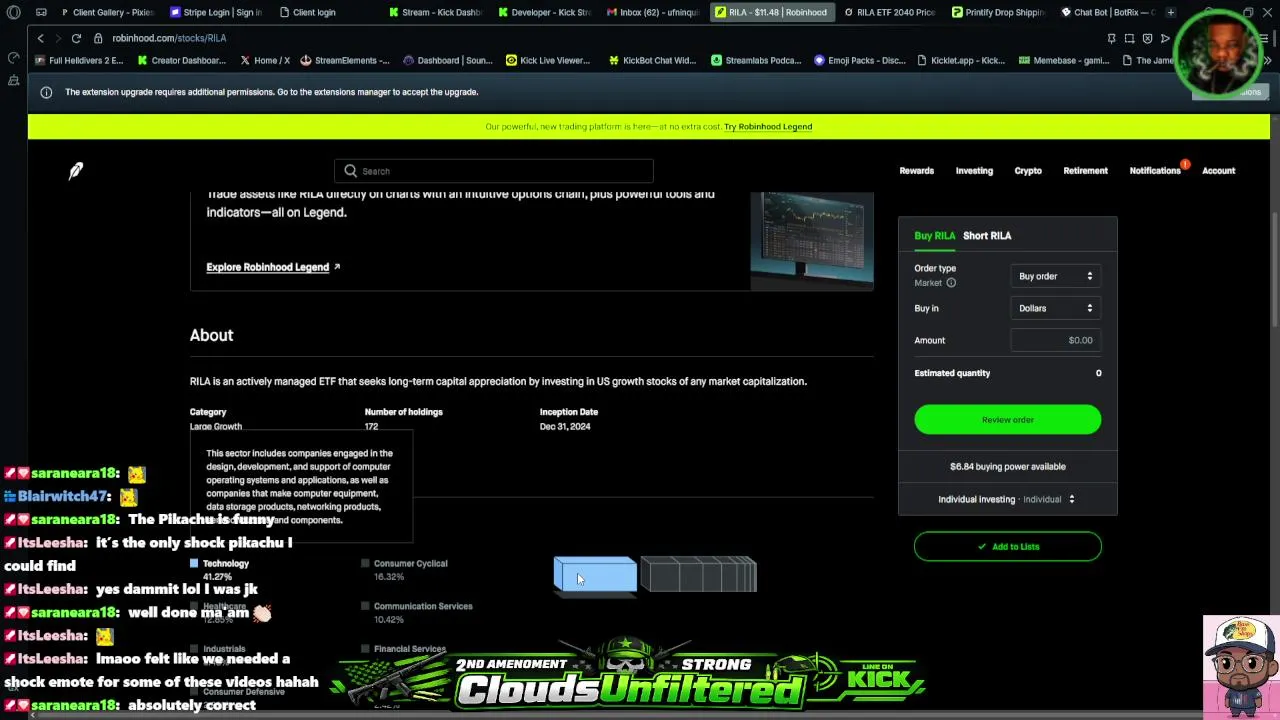Open KickBot Chat Widget bookmark

[651, 60]
